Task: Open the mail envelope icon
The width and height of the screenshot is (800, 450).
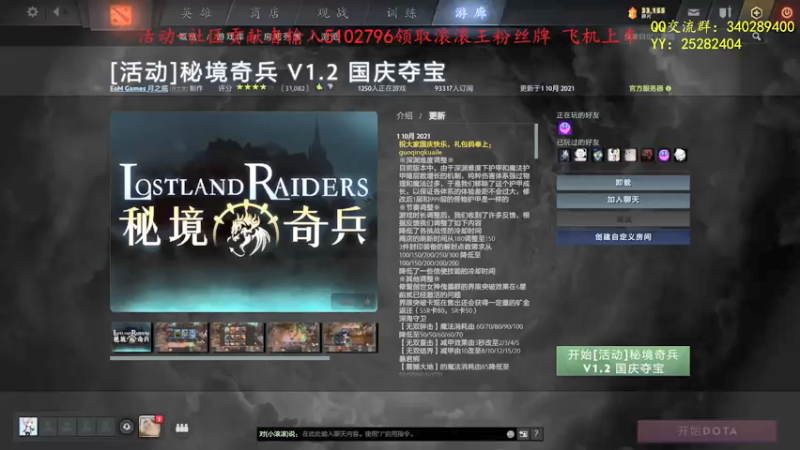Action: click(693, 12)
